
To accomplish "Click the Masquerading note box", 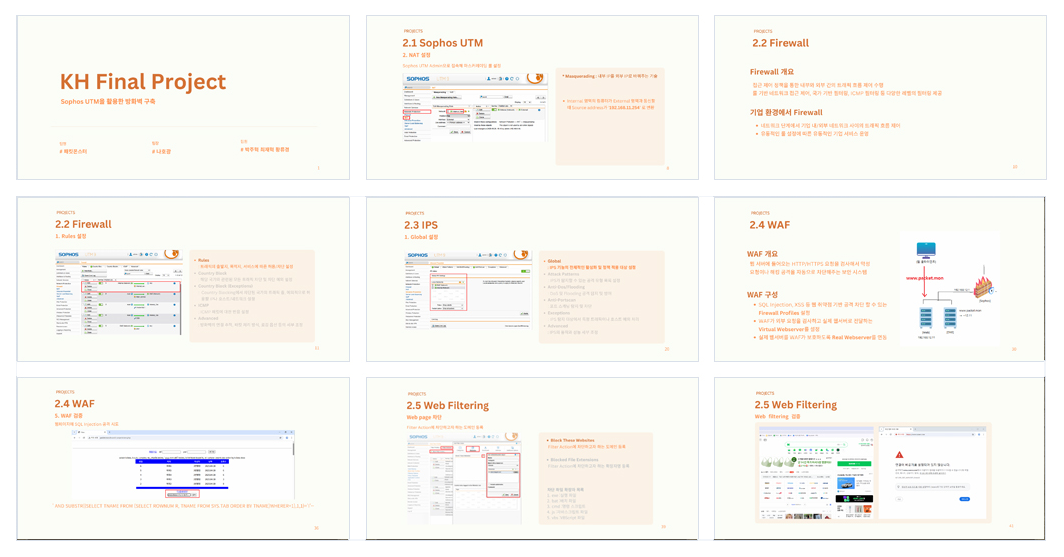I will click(x=610, y=116).
